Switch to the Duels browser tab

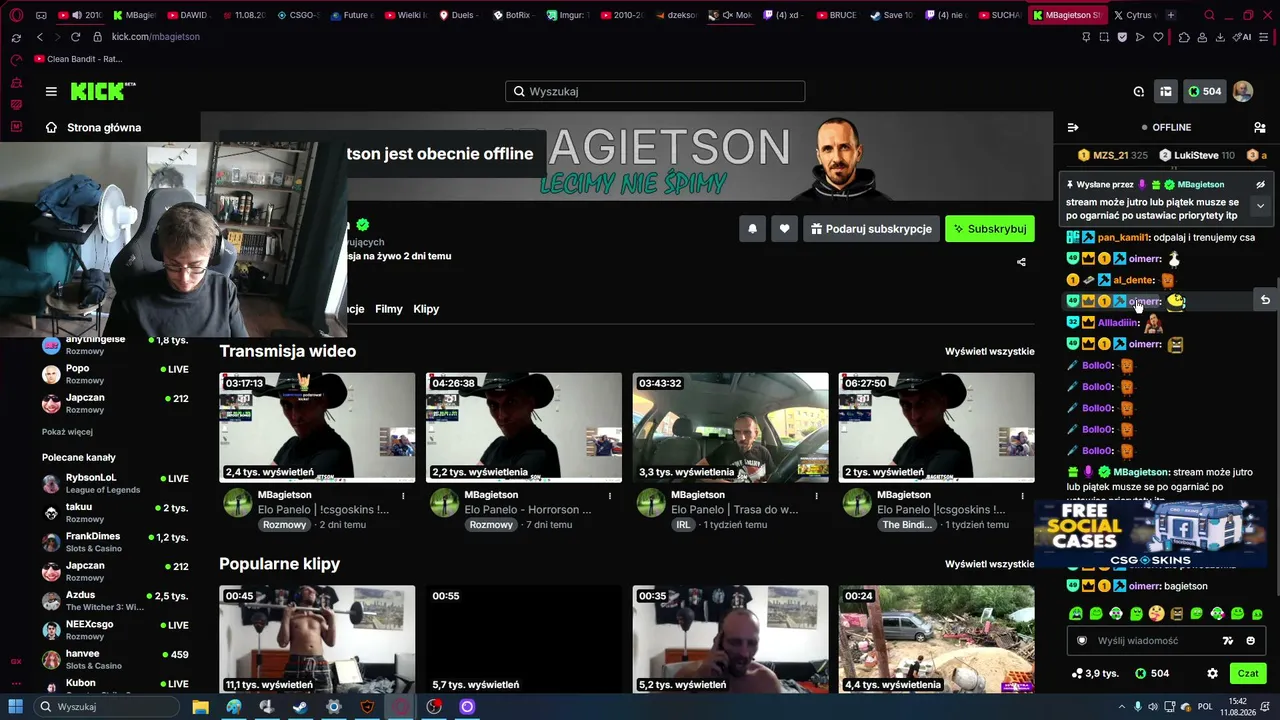[x=459, y=15]
